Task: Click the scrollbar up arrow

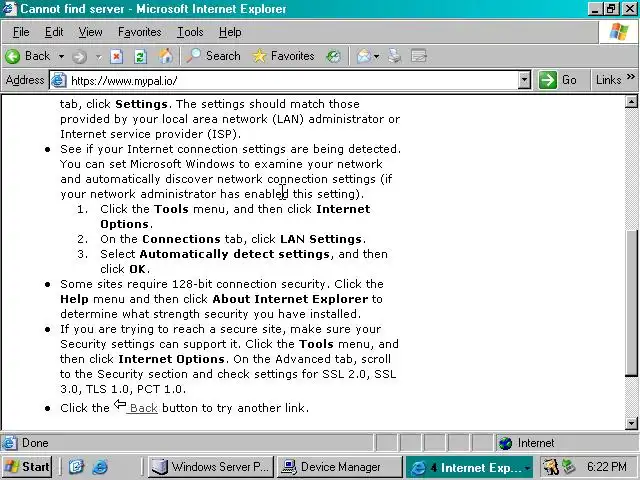Action: tap(631, 102)
